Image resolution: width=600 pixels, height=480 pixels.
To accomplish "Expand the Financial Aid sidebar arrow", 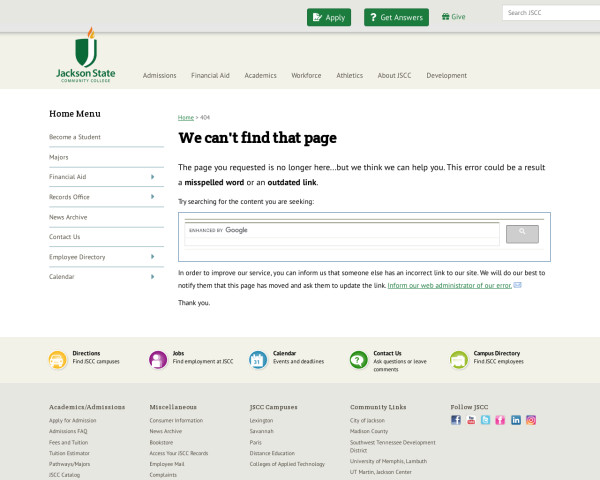I will (152, 177).
